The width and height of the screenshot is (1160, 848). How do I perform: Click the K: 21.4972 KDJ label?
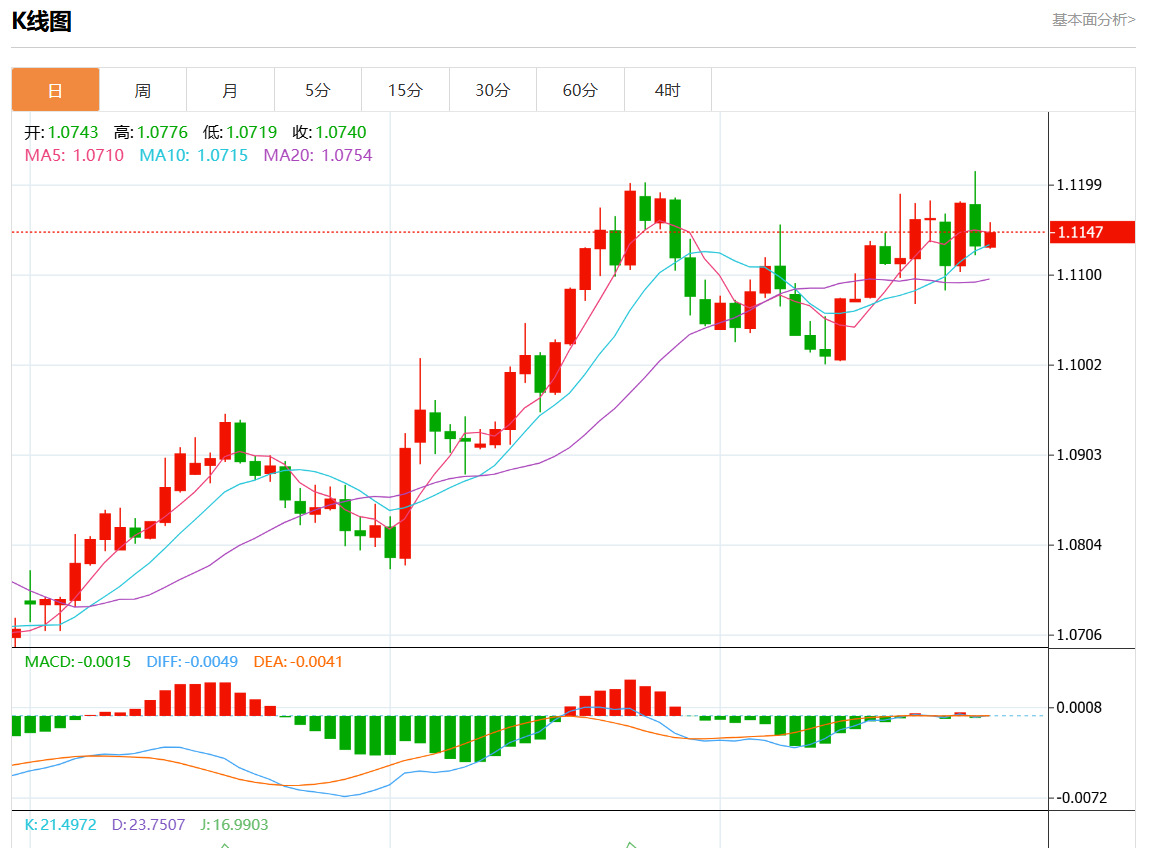click(x=61, y=824)
